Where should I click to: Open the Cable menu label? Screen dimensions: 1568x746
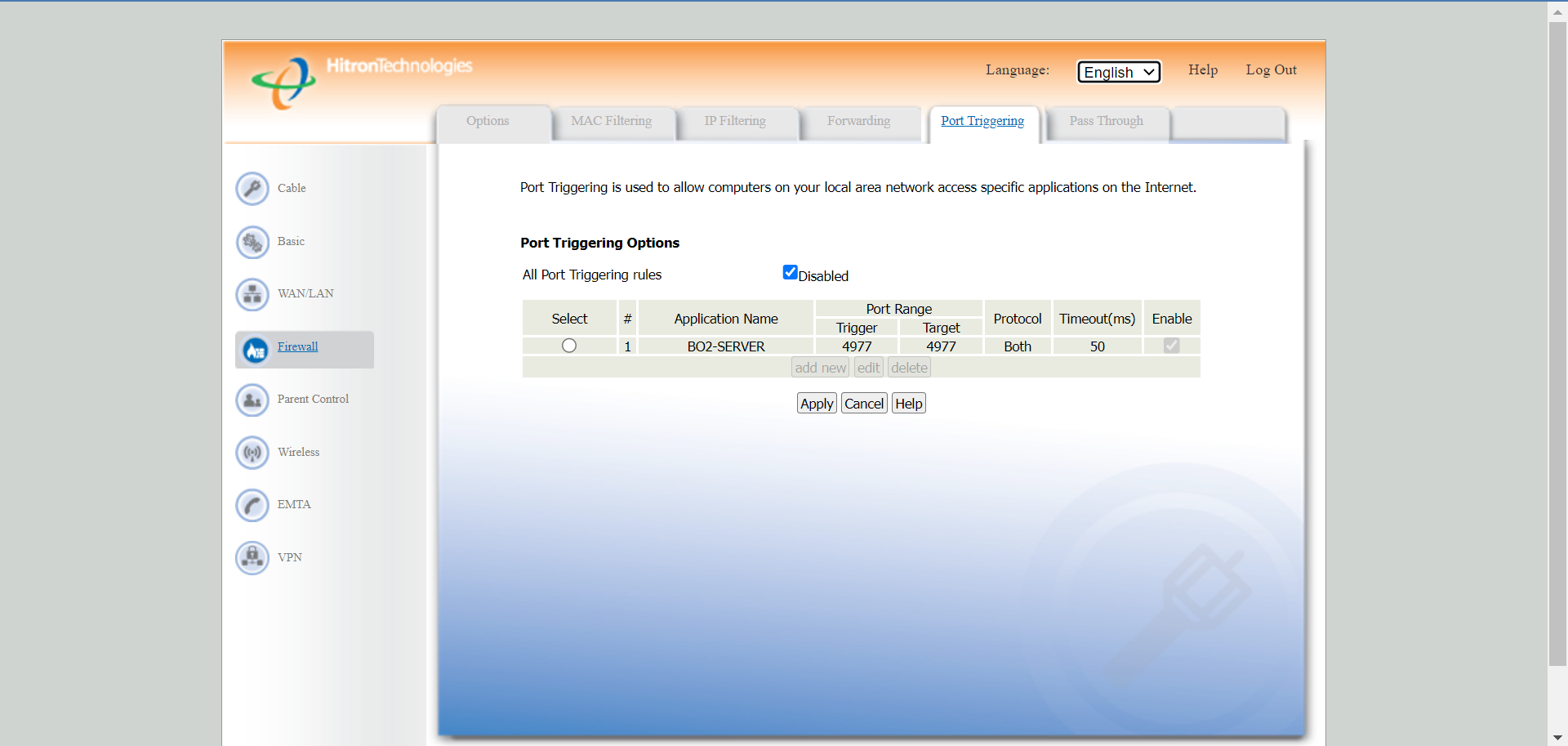click(292, 188)
